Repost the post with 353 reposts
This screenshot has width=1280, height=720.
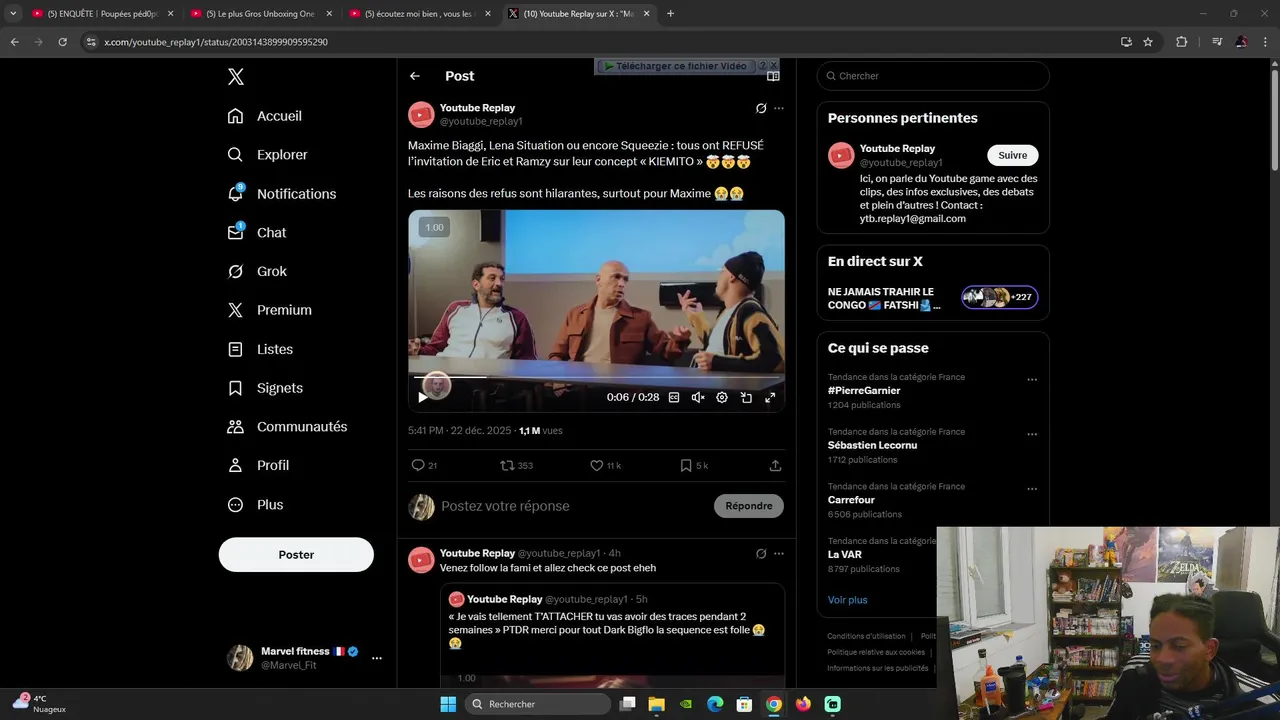click(x=516, y=466)
